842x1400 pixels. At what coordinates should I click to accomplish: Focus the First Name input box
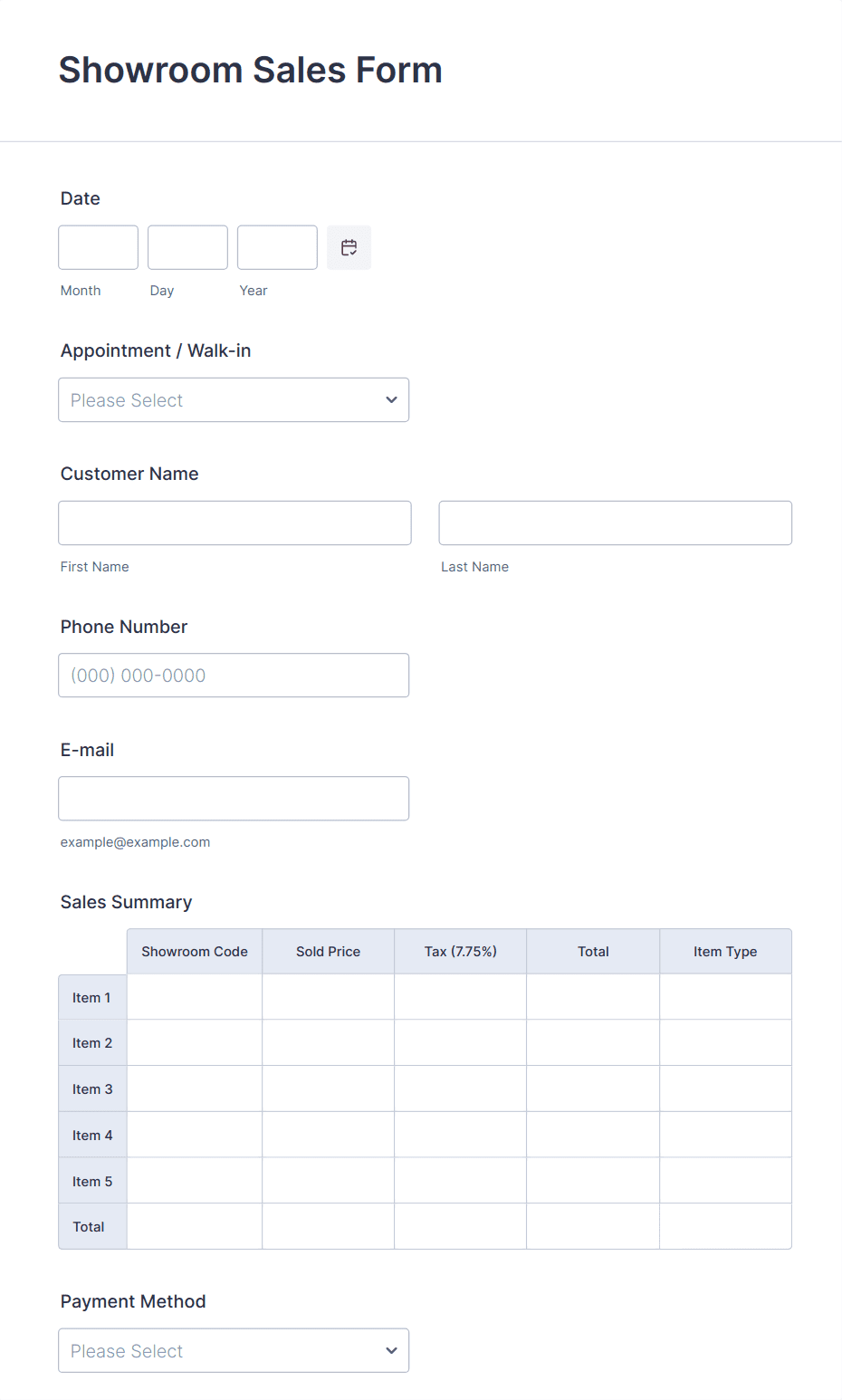coord(234,523)
